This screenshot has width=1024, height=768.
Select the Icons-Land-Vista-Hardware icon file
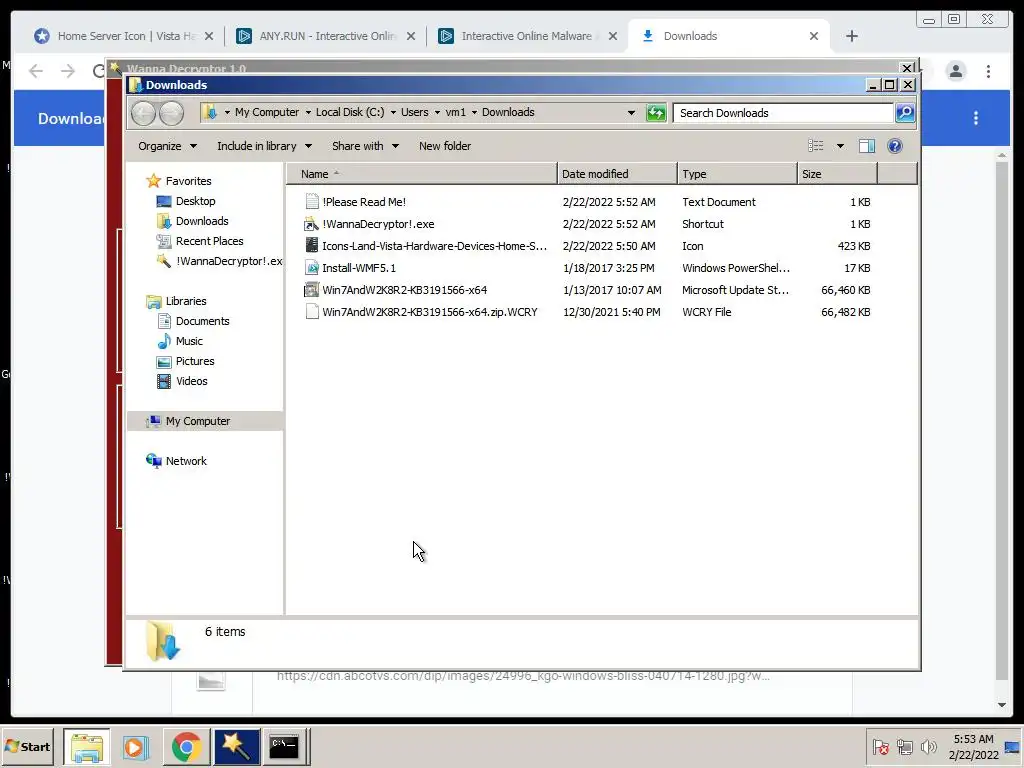click(312, 246)
